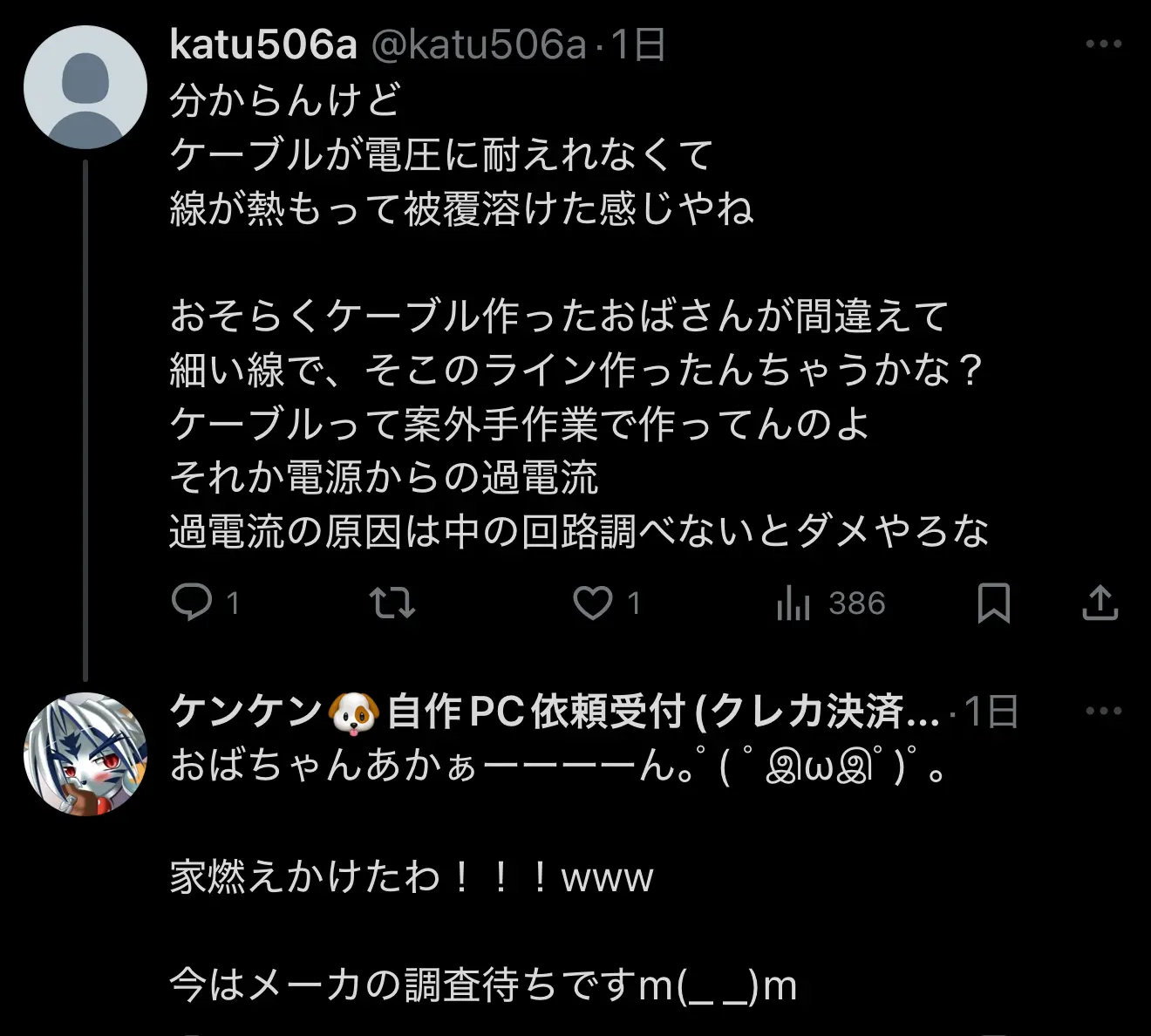Open the @katu506a handle link

pyautogui.click(x=479, y=44)
